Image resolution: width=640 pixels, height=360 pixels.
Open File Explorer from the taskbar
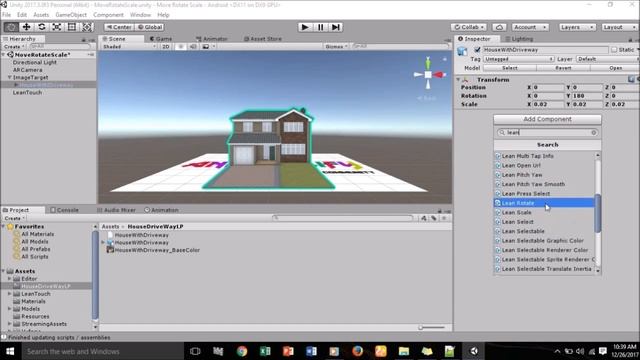[x=404, y=351]
